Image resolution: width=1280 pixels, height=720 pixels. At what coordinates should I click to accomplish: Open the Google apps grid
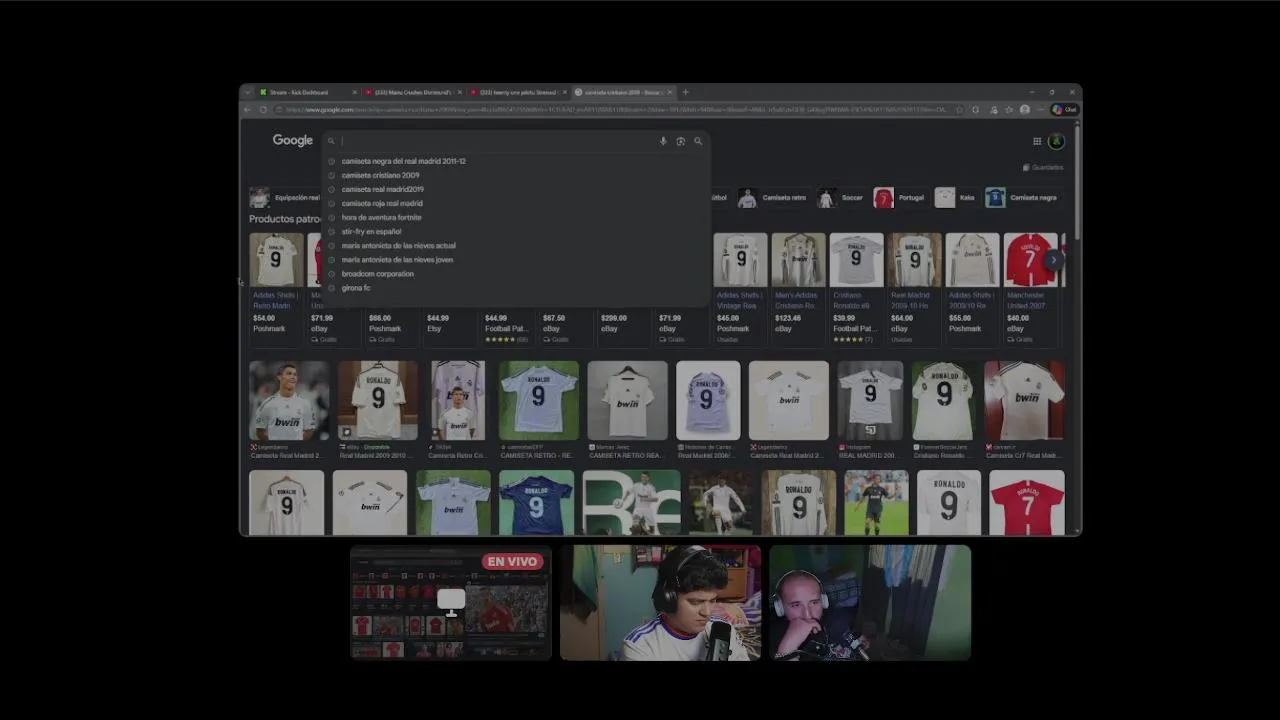click(x=1037, y=141)
